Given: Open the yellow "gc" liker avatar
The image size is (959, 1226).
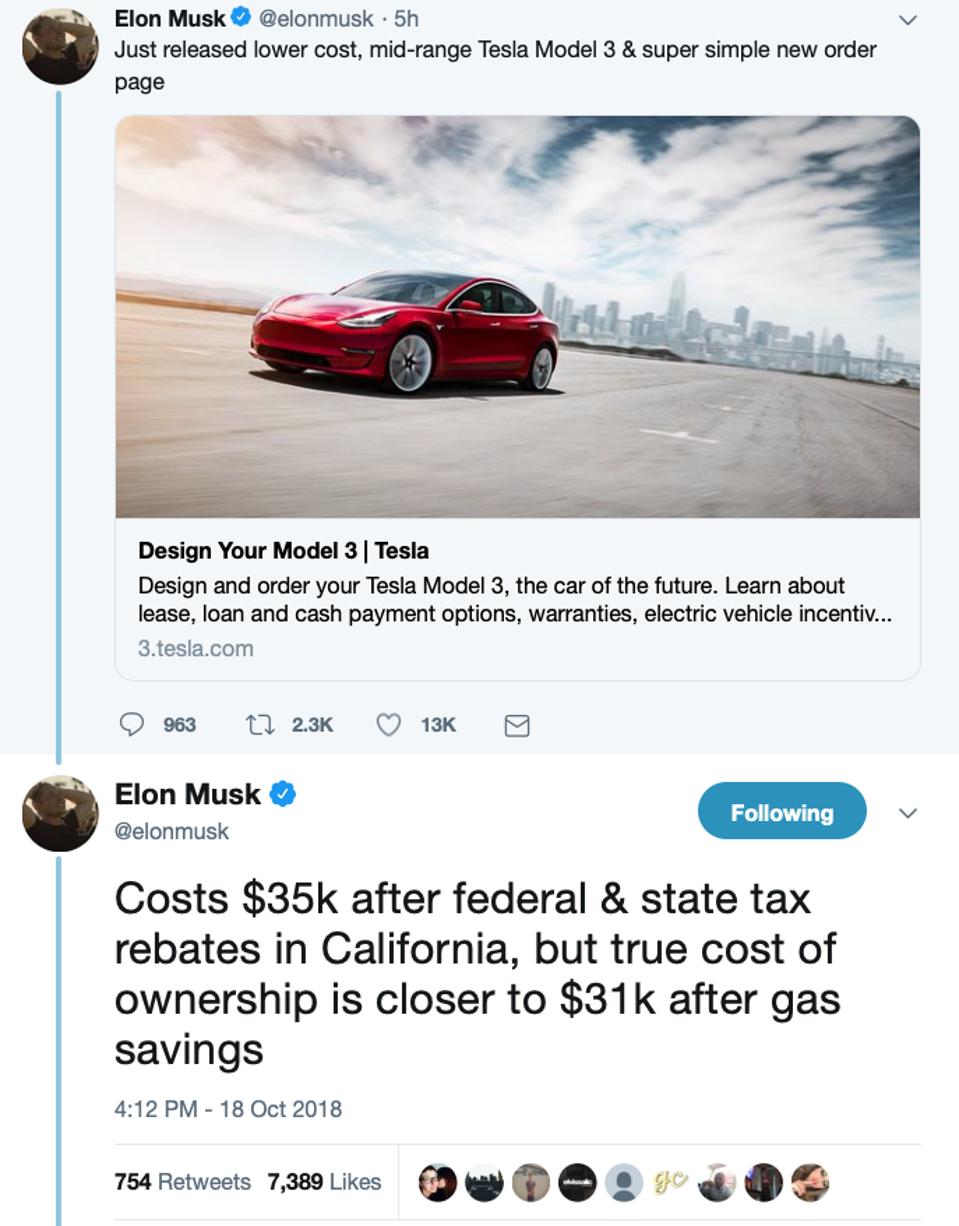Looking at the screenshot, I should tap(669, 1182).
